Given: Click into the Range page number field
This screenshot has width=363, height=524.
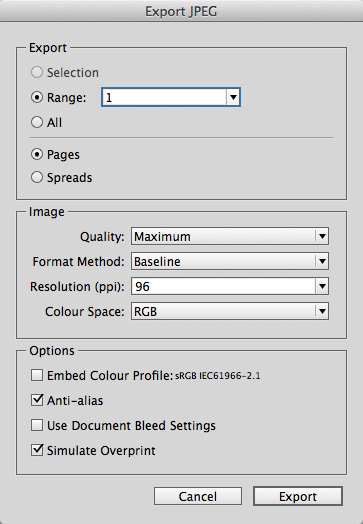Looking at the screenshot, I should 164,98.
